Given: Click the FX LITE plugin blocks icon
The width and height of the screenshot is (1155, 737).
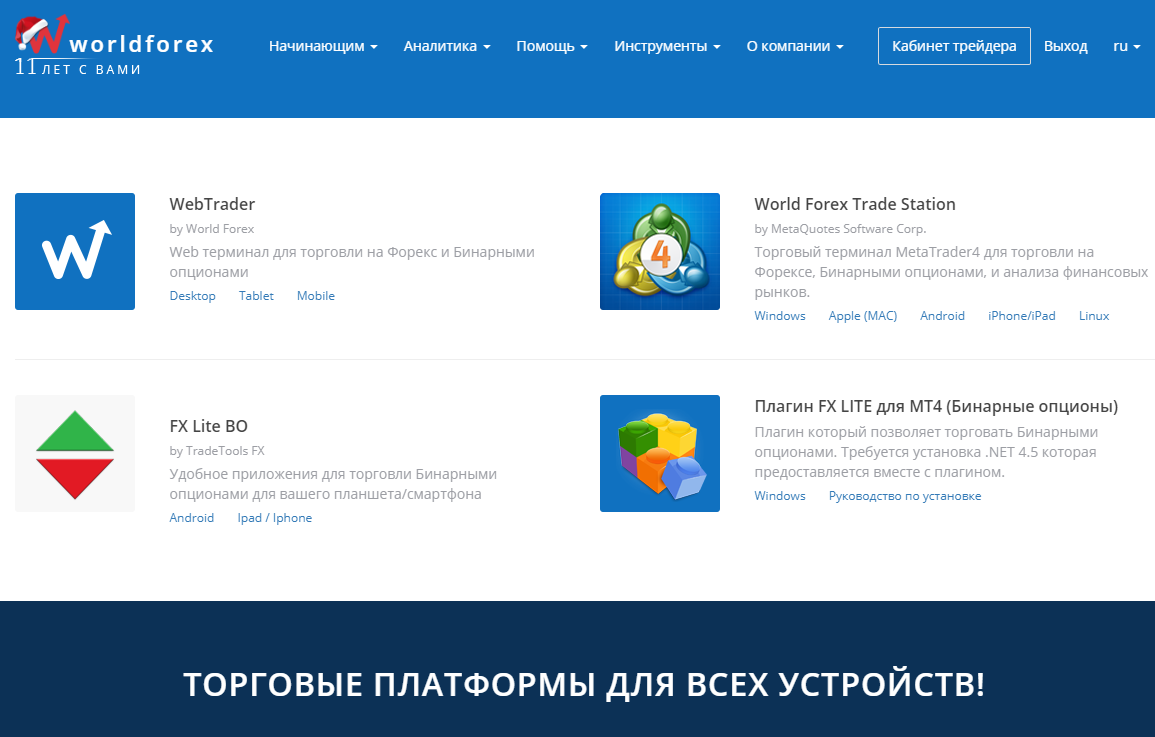Looking at the screenshot, I should (x=659, y=453).
